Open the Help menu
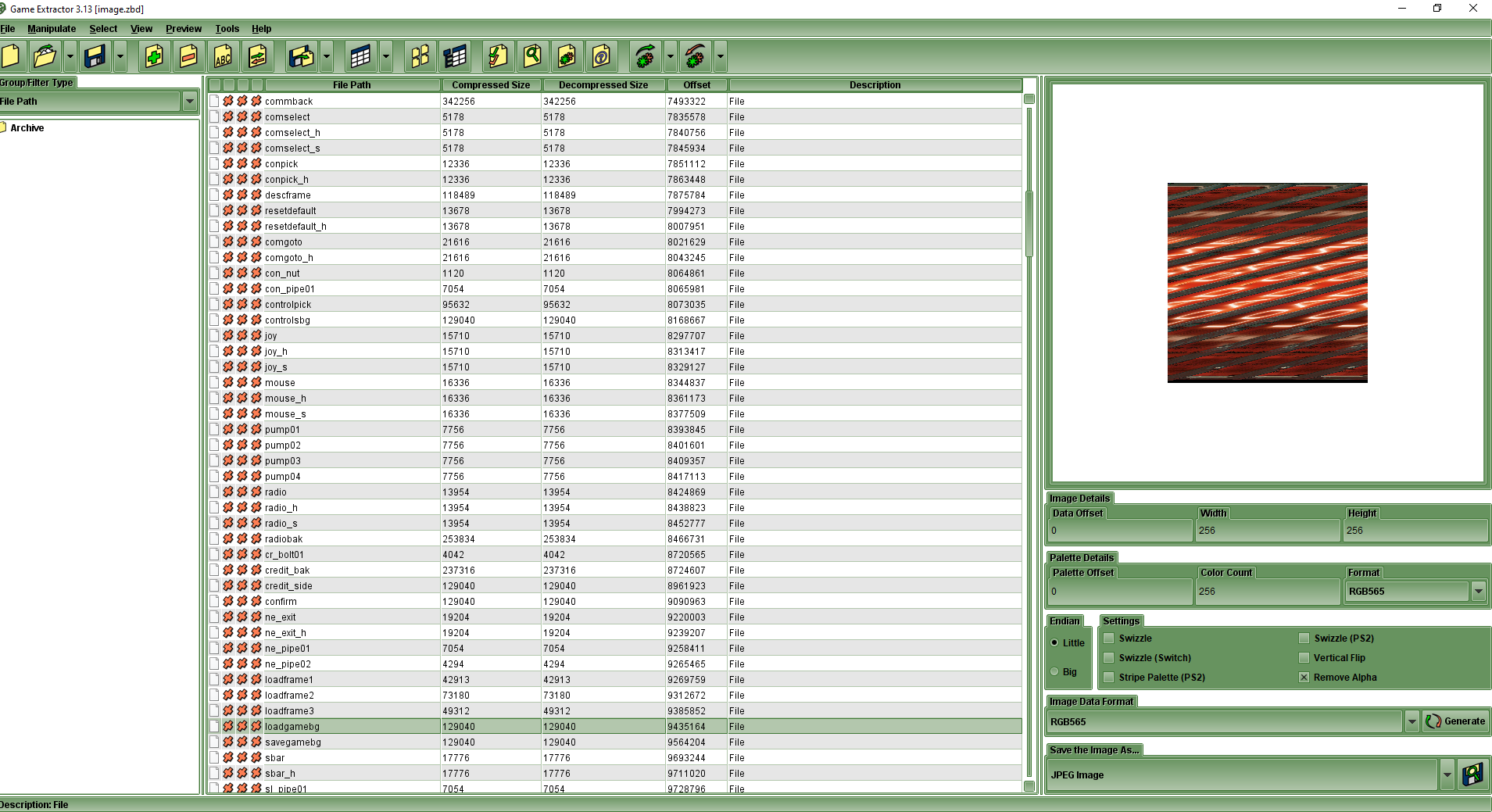 coord(262,28)
